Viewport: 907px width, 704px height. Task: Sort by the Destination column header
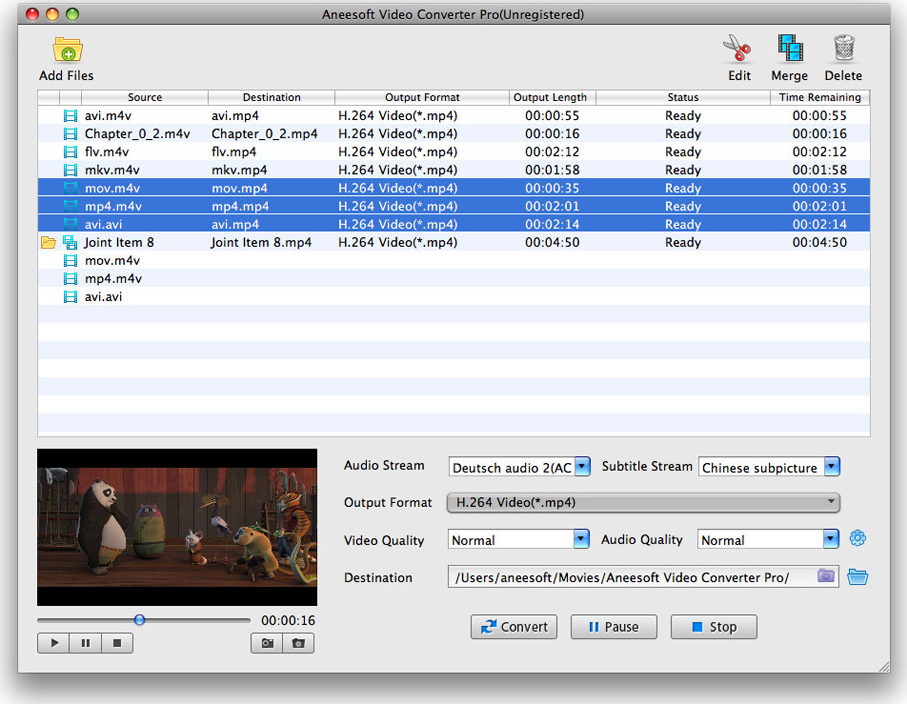(271, 97)
